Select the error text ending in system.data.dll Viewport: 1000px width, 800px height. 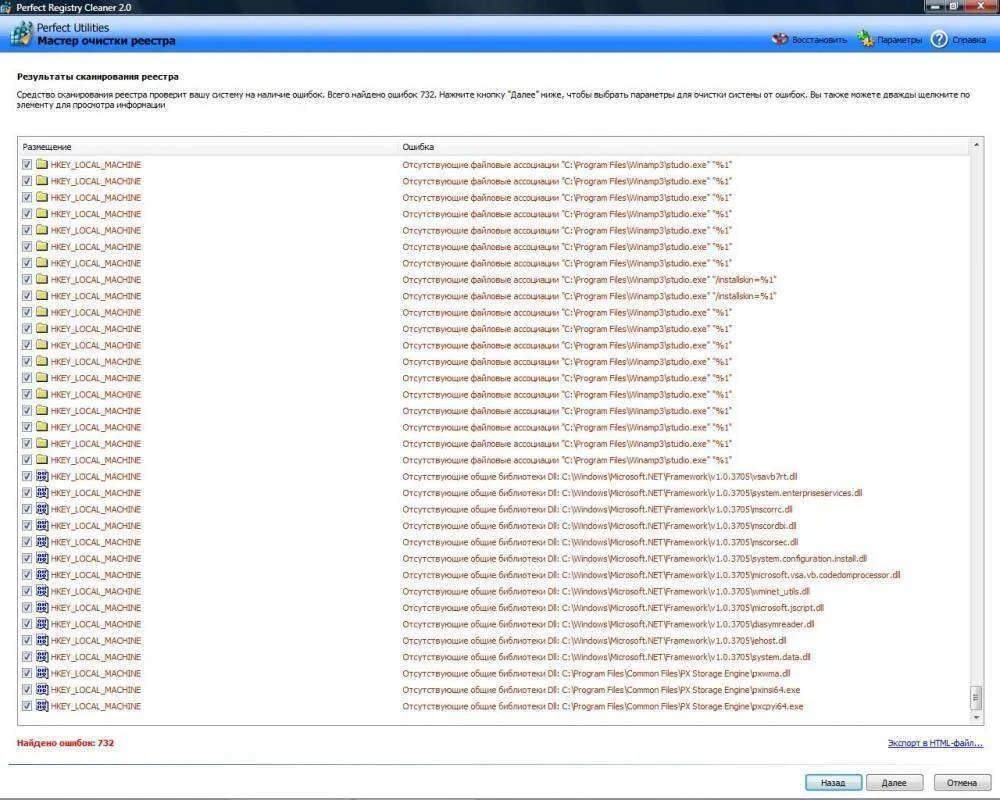coord(607,656)
